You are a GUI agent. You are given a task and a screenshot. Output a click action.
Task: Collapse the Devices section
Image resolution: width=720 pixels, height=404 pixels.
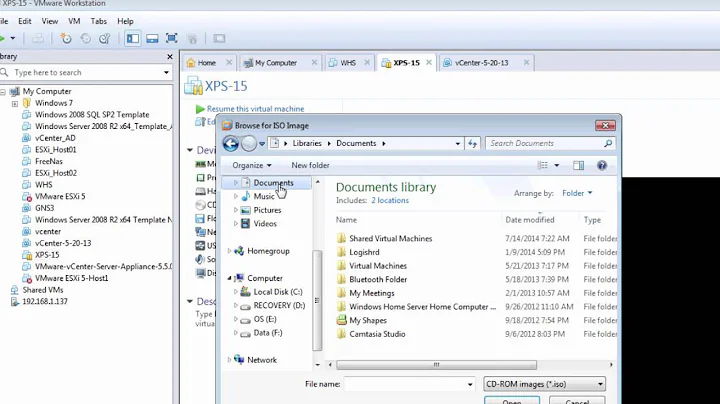coord(190,150)
